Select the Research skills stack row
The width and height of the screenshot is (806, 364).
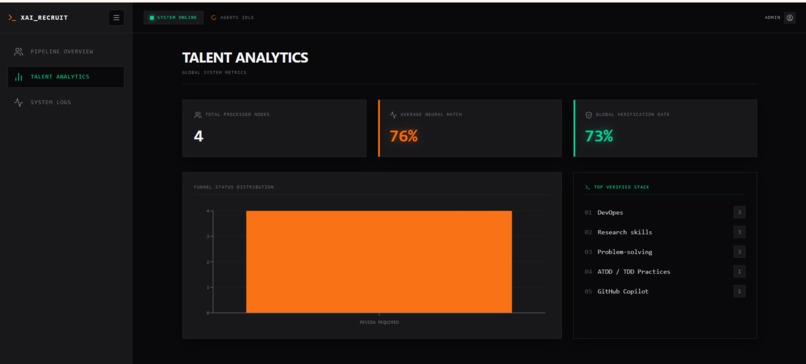[x=665, y=232]
